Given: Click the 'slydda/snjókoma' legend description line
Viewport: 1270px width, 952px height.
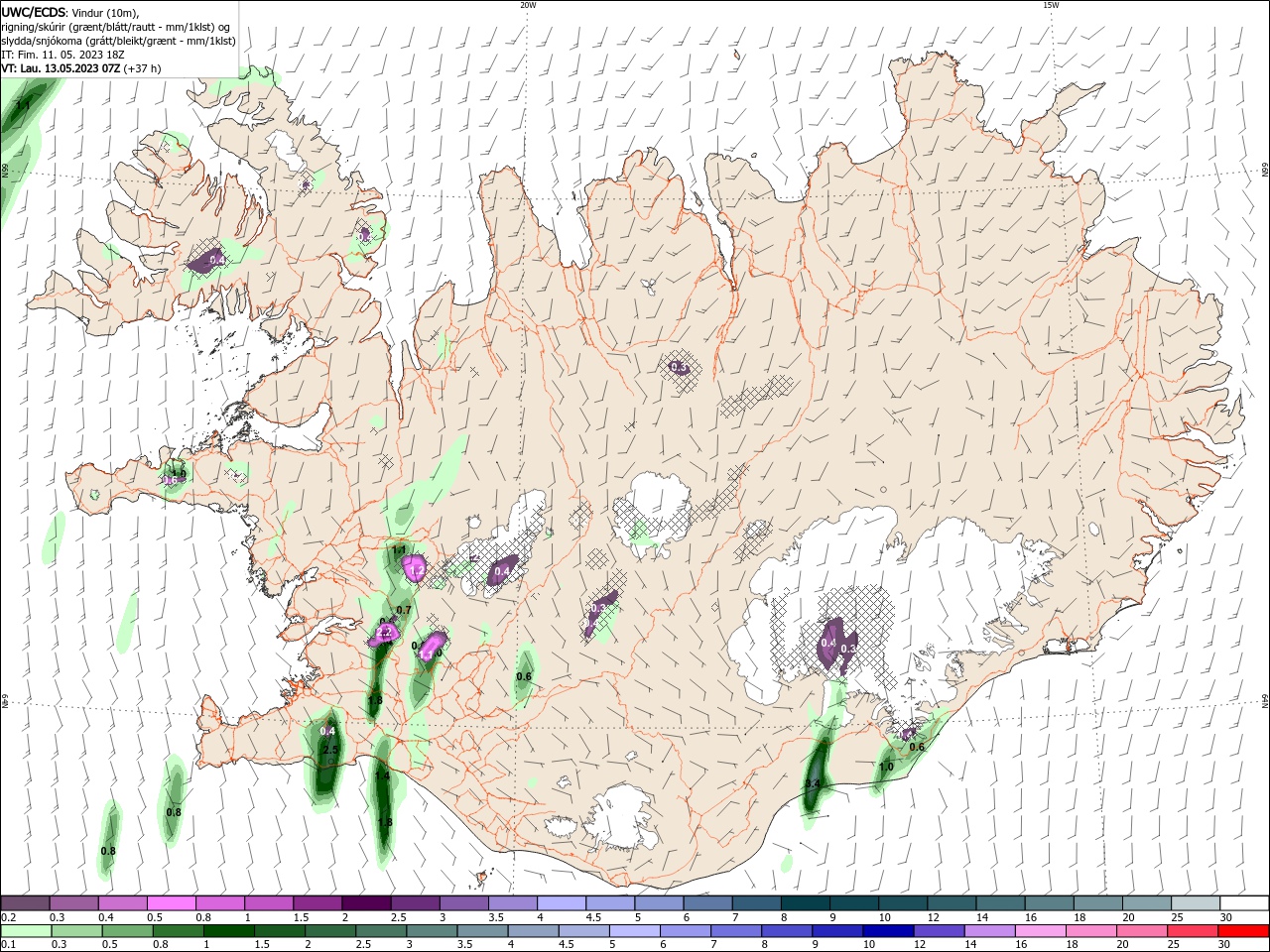Looking at the screenshot, I should pyautogui.click(x=119, y=41).
